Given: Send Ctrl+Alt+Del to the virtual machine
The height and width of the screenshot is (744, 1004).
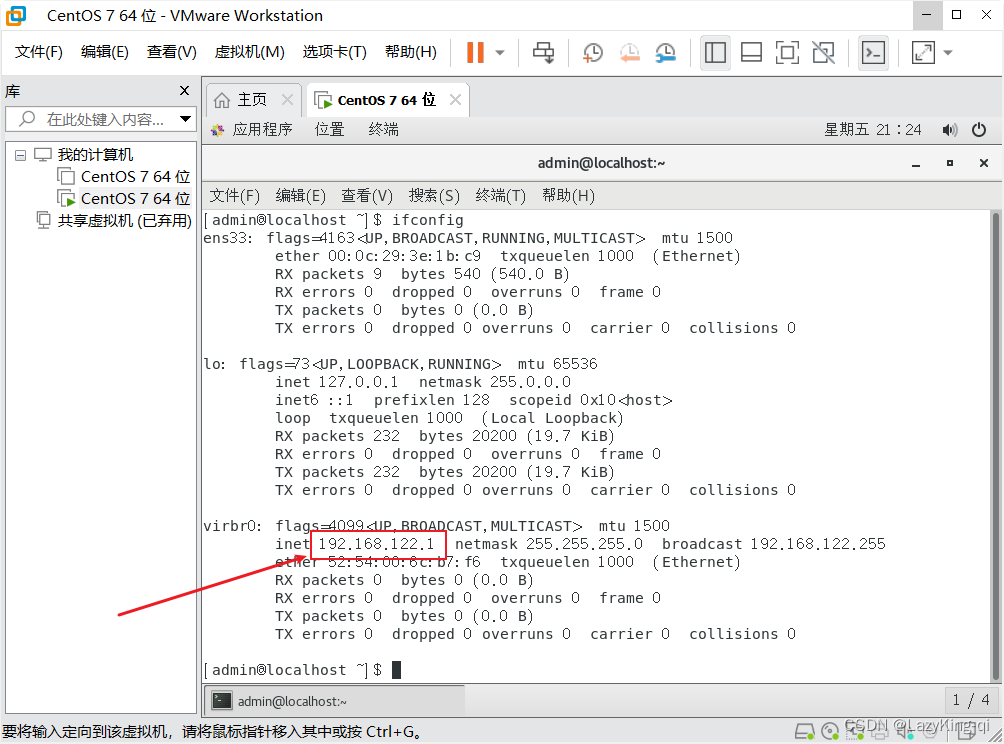Looking at the screenshot, I should [544, 53].
